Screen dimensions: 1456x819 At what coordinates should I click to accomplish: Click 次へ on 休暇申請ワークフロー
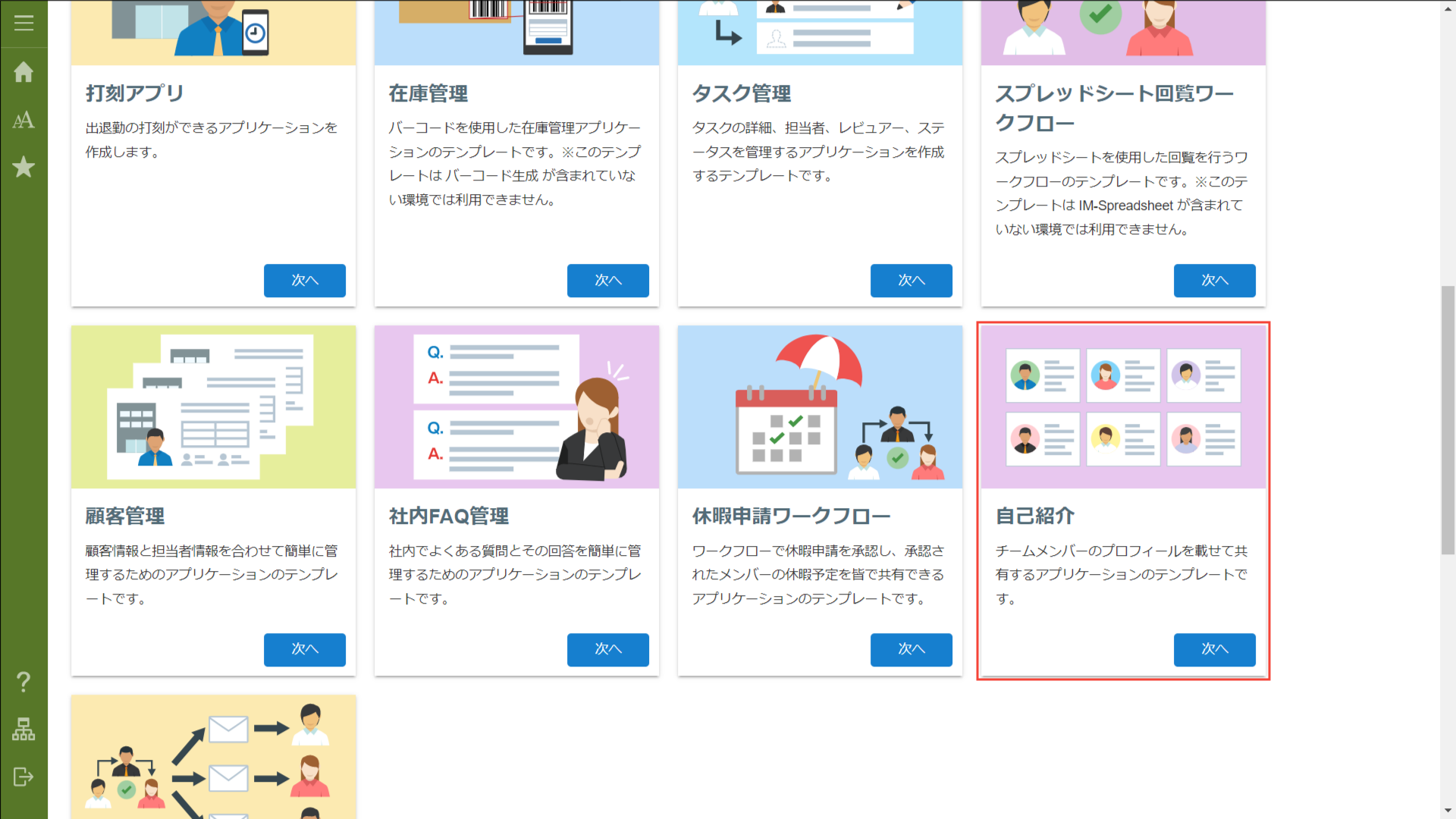click(x=911, y=650)
